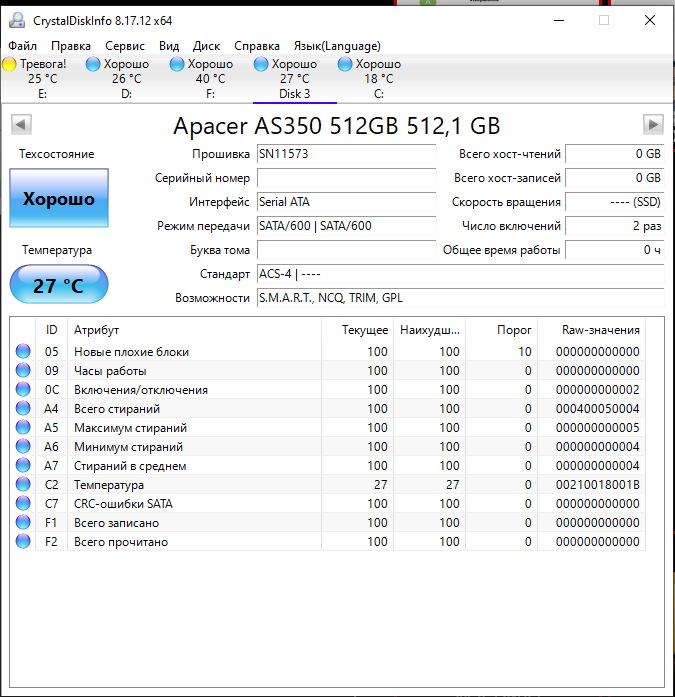This screenshot has width=675, height=697.
Task: Select the C: disk tab at 18 °C
Action: (x=378, y=79)
